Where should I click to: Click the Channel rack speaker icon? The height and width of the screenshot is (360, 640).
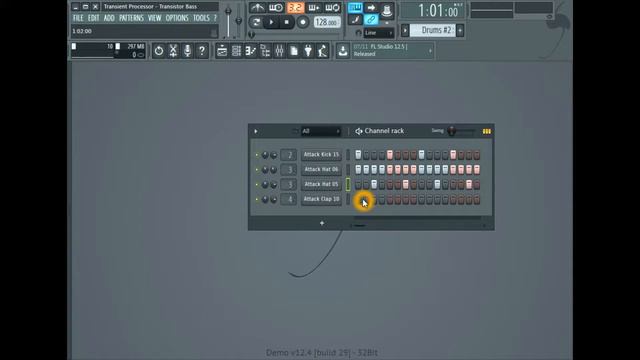click(359, 131)
